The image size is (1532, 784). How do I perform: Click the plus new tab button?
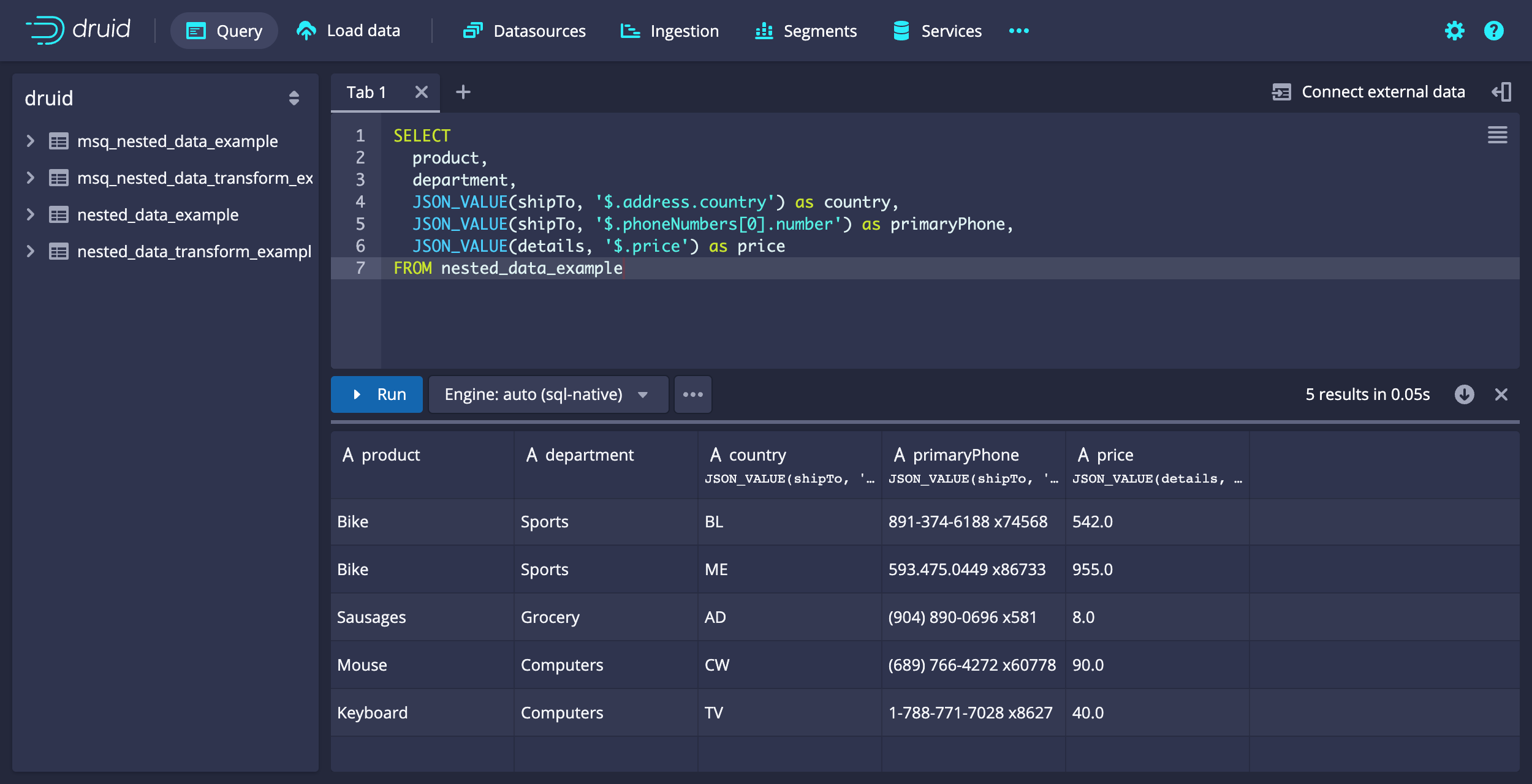[462, 92]
